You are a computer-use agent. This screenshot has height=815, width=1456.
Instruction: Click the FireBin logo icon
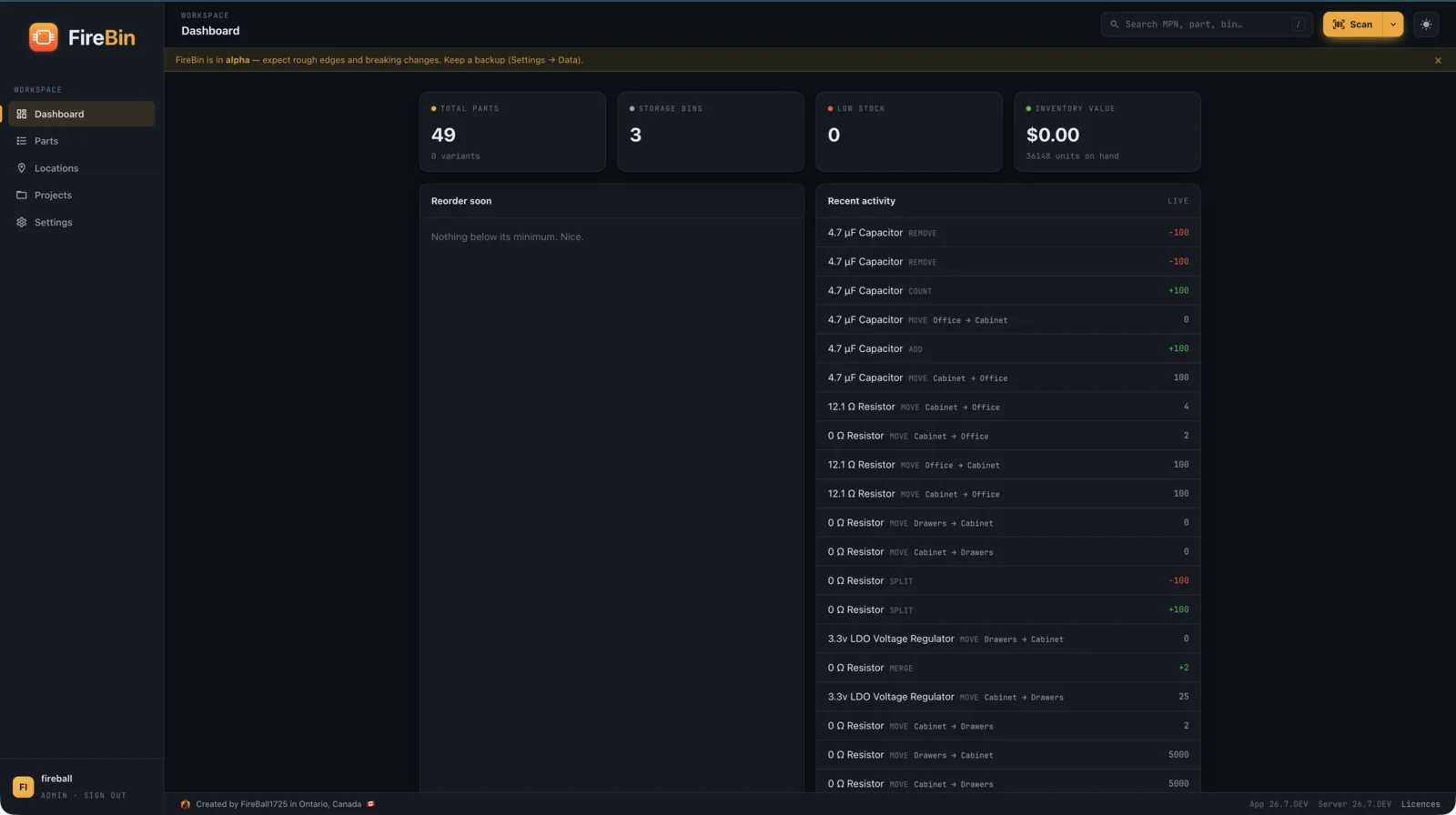coord(43,37)
